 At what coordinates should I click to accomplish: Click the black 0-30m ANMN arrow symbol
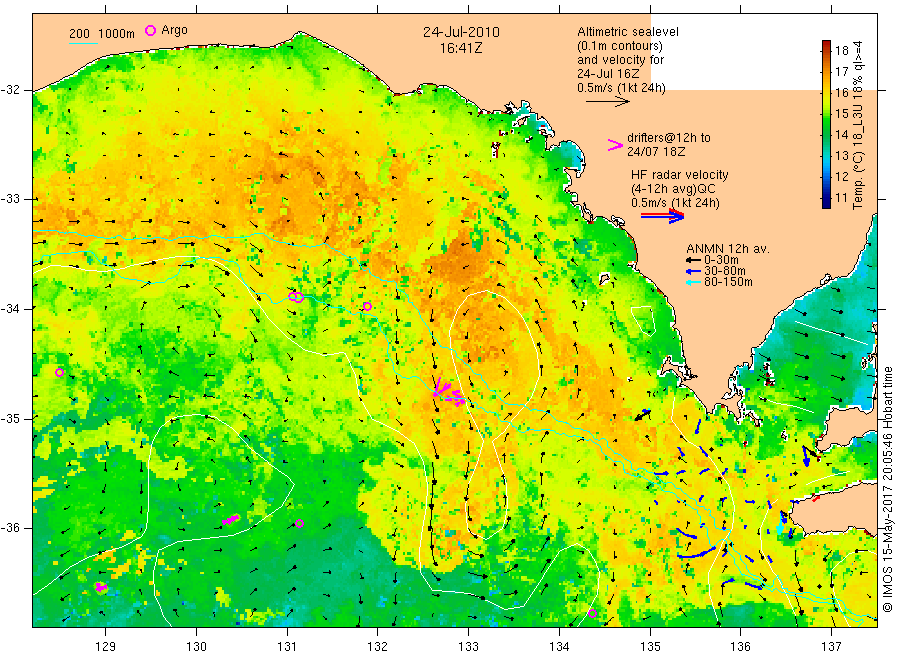pyautogui.click(x=694, y=260)
